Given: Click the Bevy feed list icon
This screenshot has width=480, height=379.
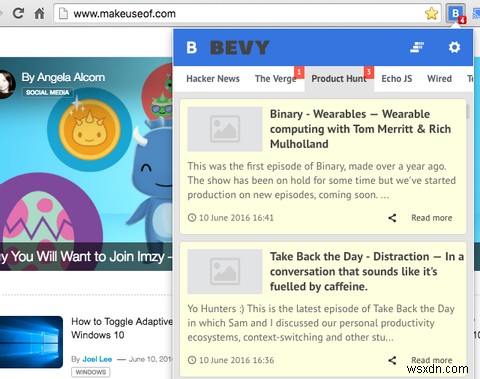Looking at the screenshot, I should point(417,47).
